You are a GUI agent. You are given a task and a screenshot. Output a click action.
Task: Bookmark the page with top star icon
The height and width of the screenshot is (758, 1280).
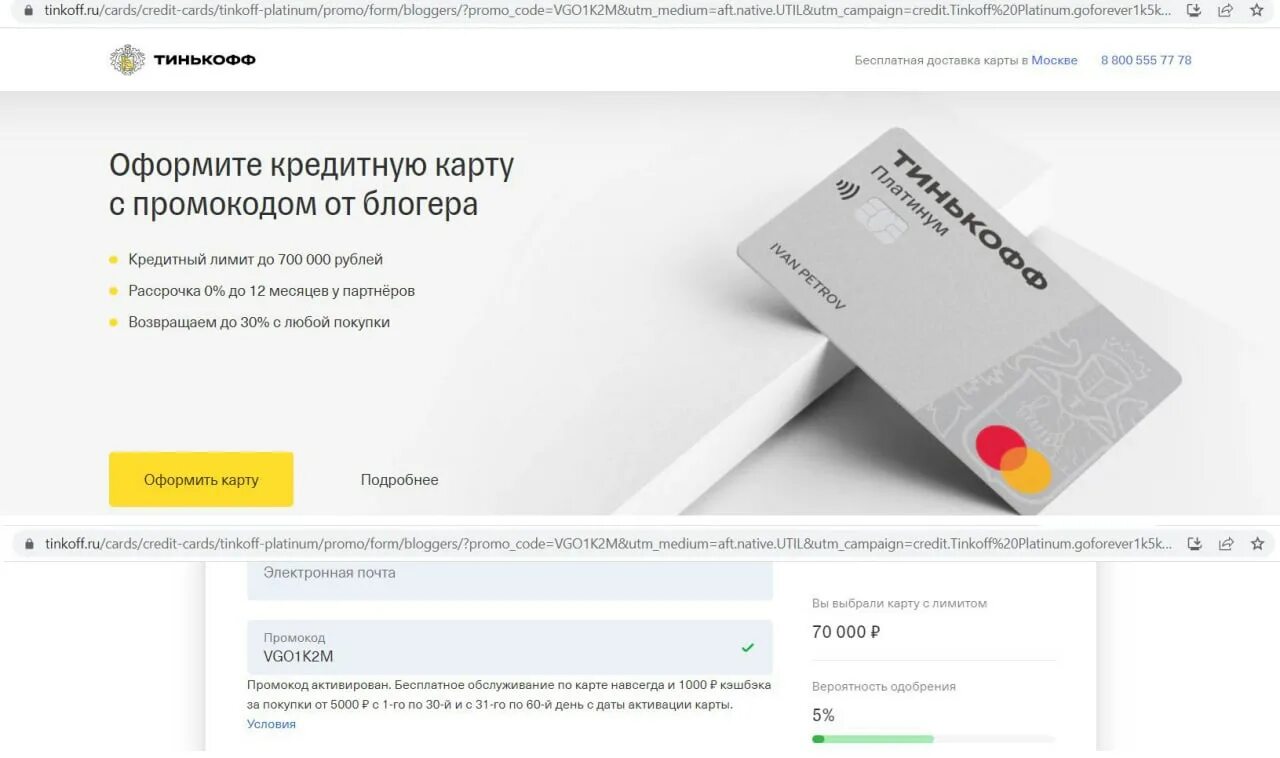point(1257,10)
